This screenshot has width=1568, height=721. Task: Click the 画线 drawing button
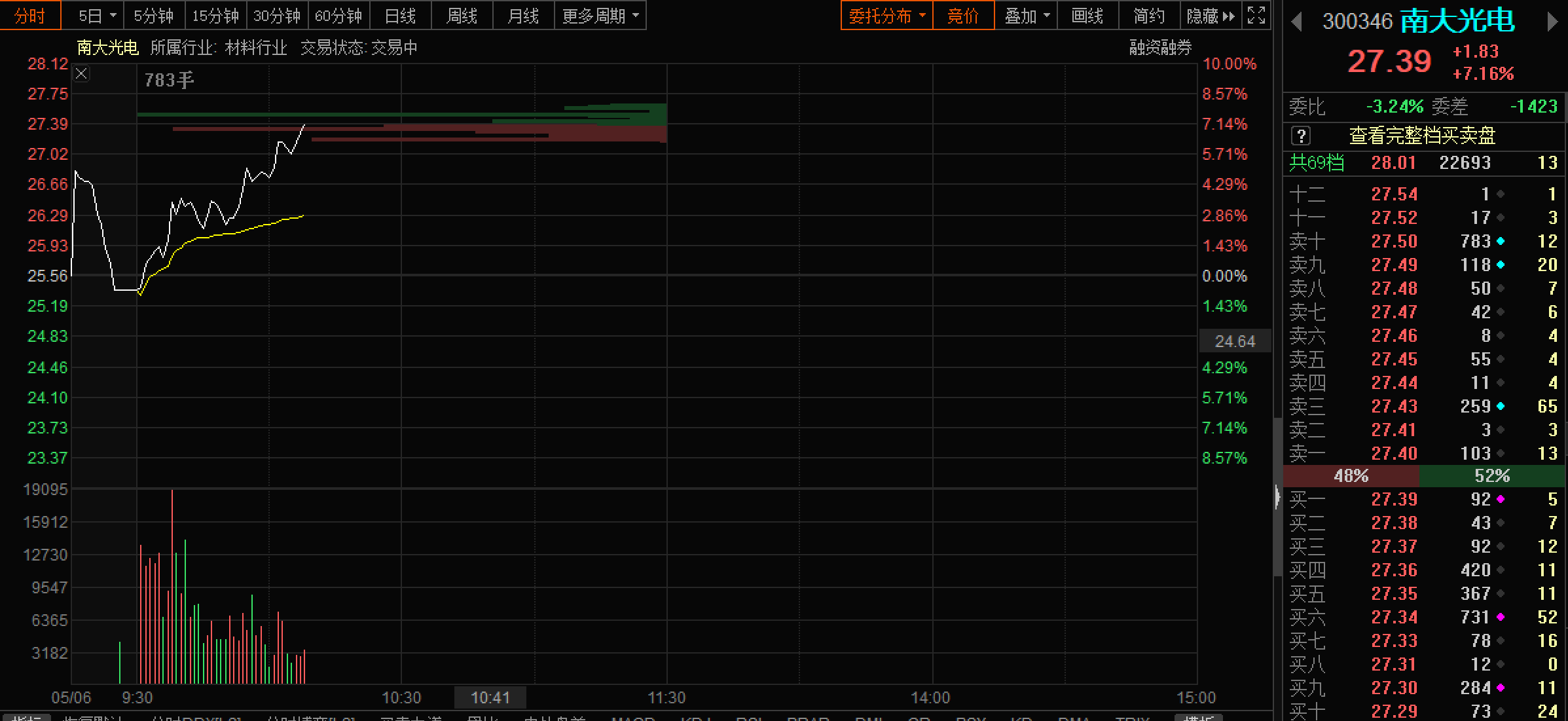[x=1087, y=16]
